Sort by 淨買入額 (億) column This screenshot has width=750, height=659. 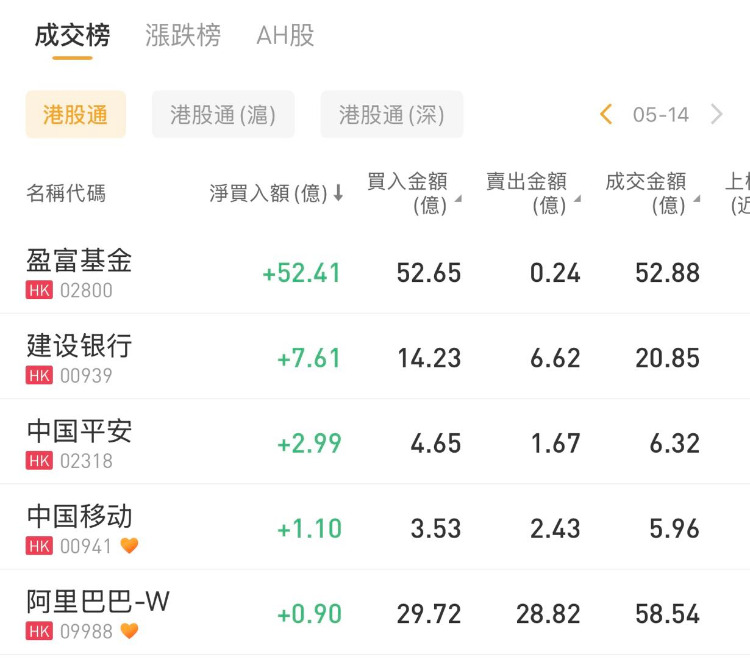point(276,194)
